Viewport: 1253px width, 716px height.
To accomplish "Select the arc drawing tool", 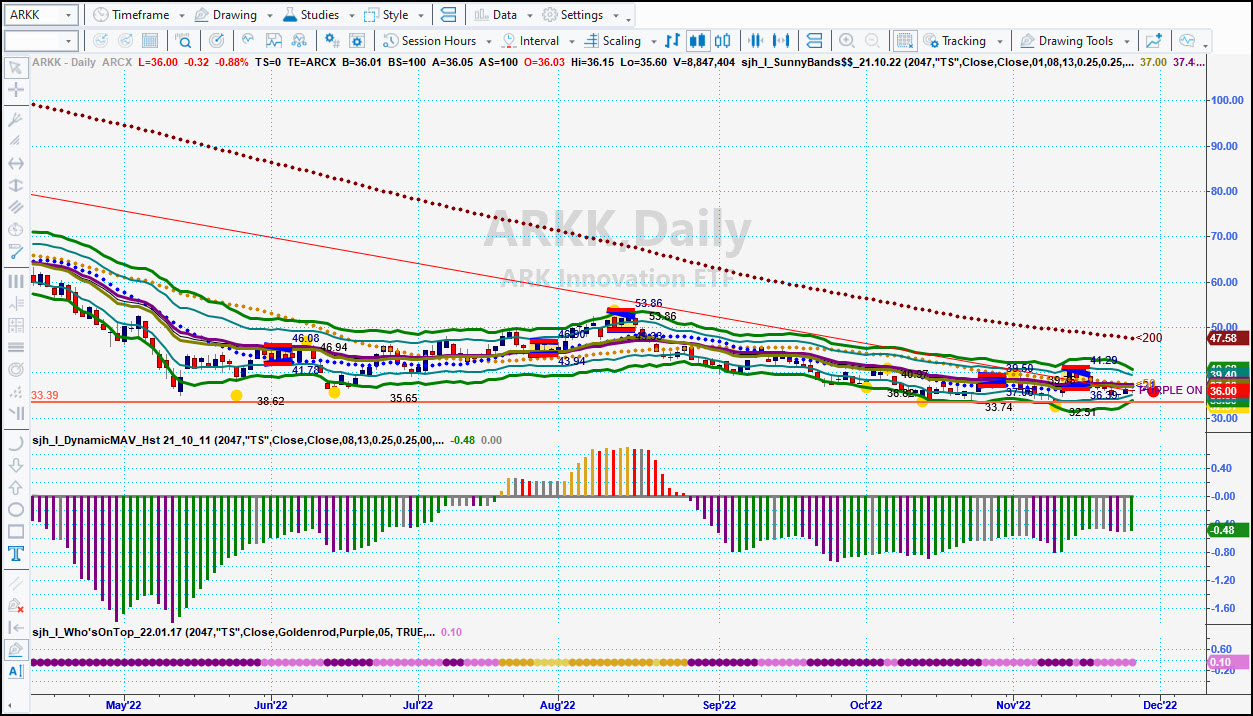I will (16, 444).
